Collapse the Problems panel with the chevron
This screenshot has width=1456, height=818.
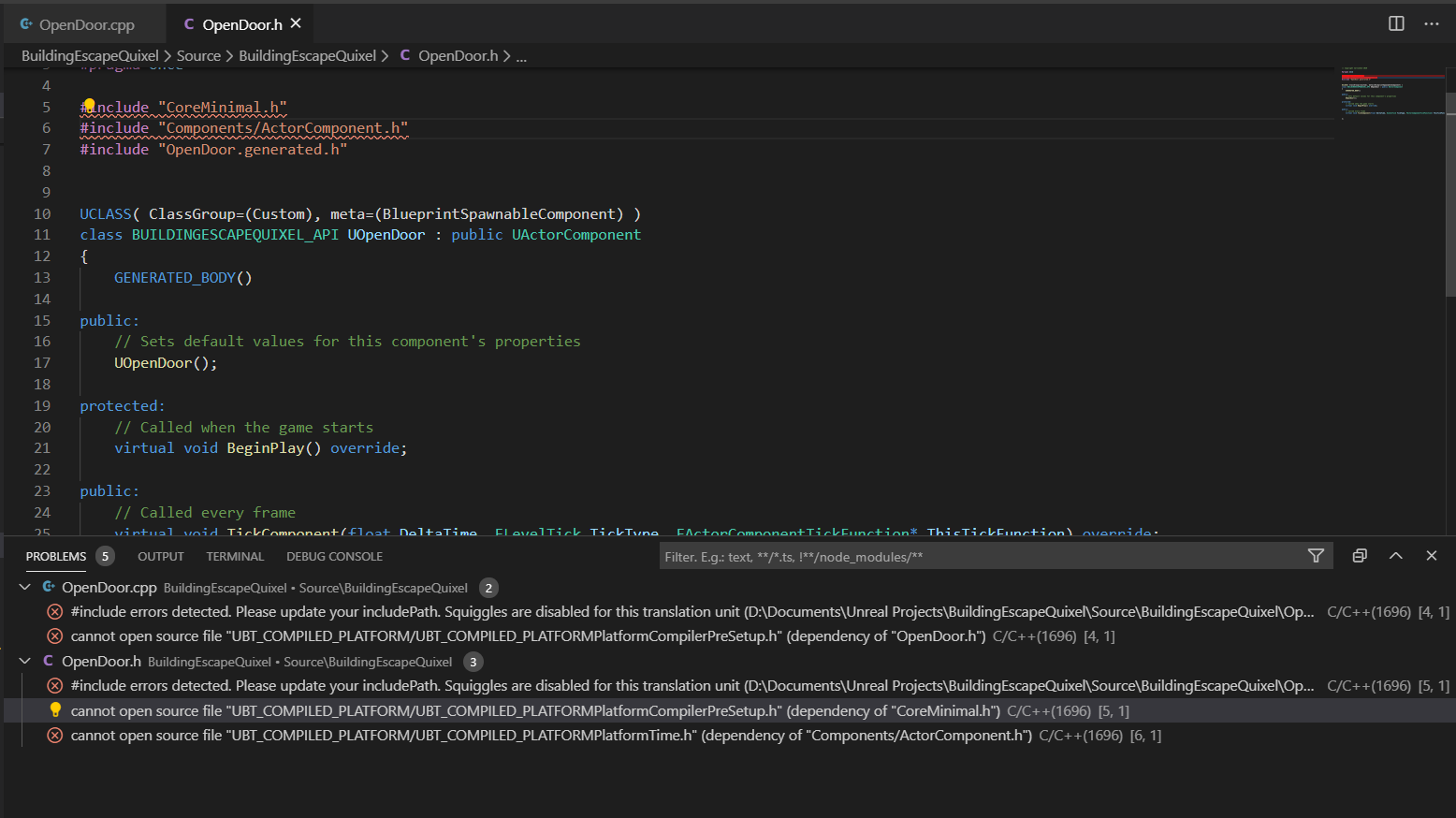[1395, 555]
